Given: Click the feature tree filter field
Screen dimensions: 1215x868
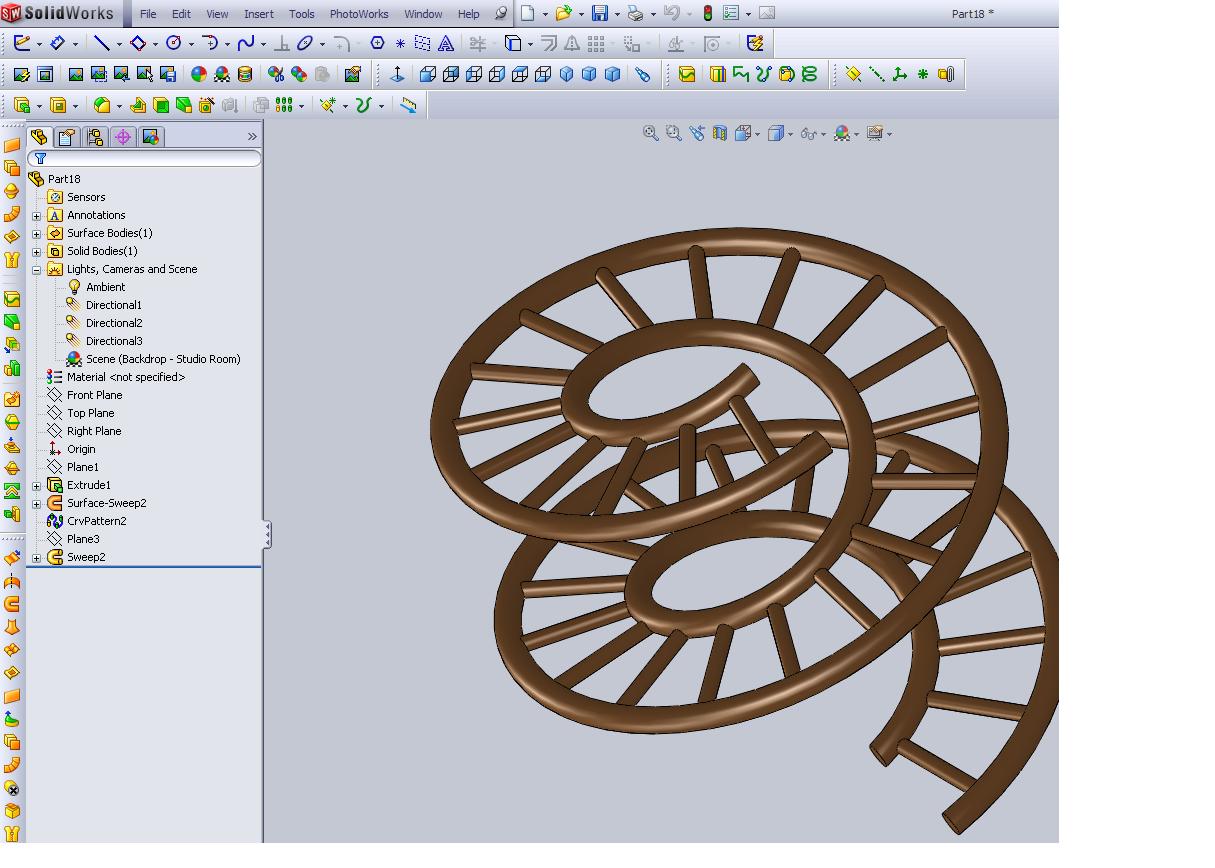Looking at the screenshot, I should [x=145, y=158].
